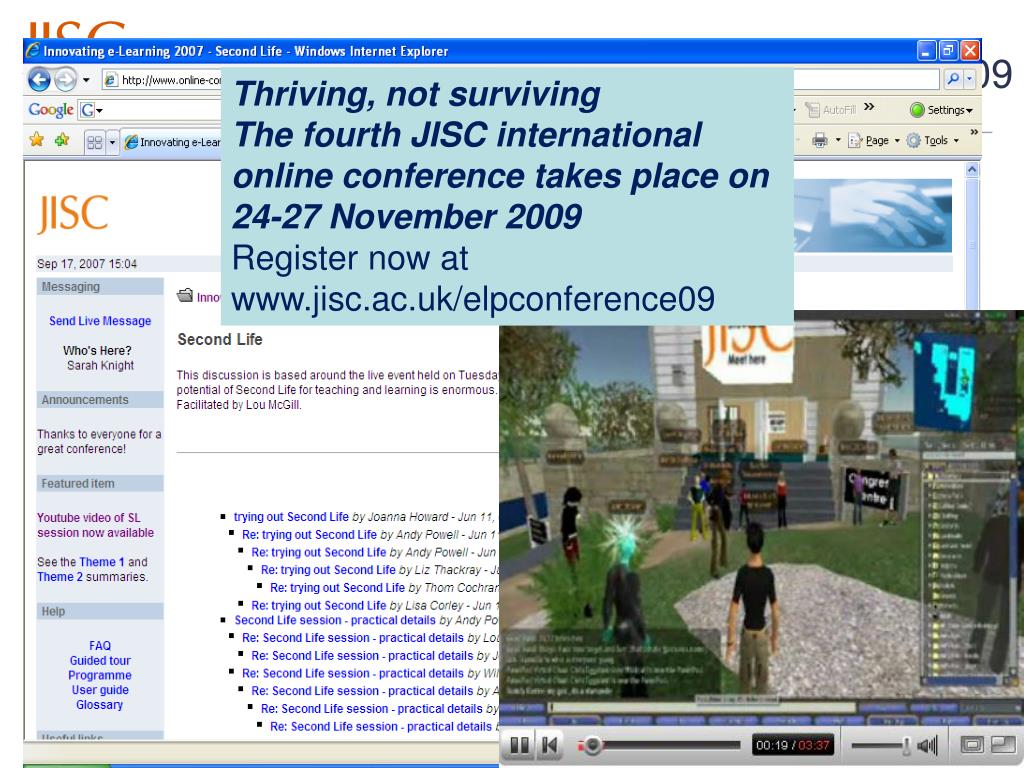Click the 00:19 / 03:37 time display
Viewport: 1024px width, 768px height.
pos(793,744)
